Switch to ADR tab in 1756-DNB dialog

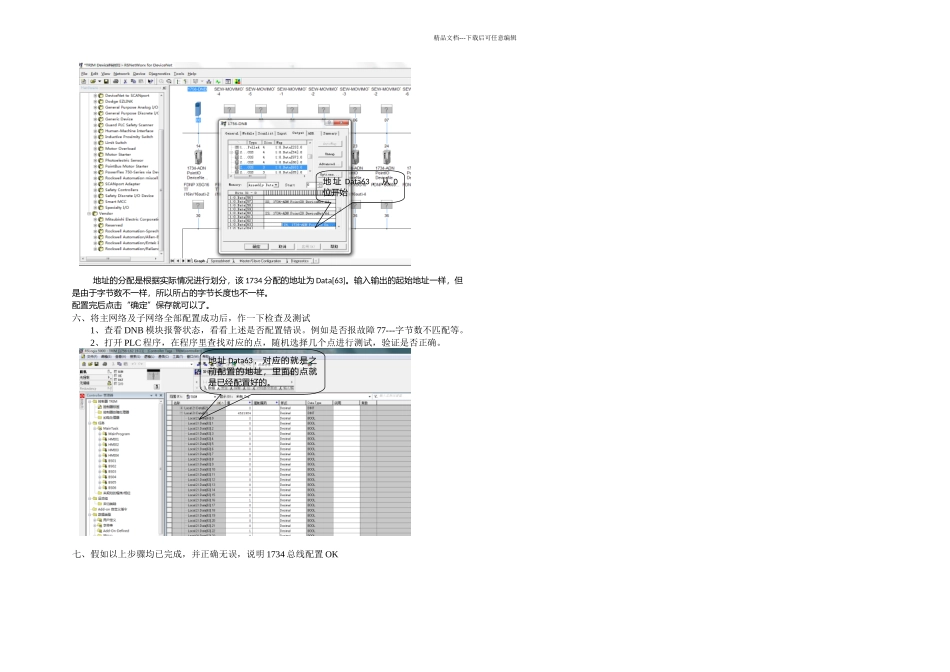click(311, 133)
